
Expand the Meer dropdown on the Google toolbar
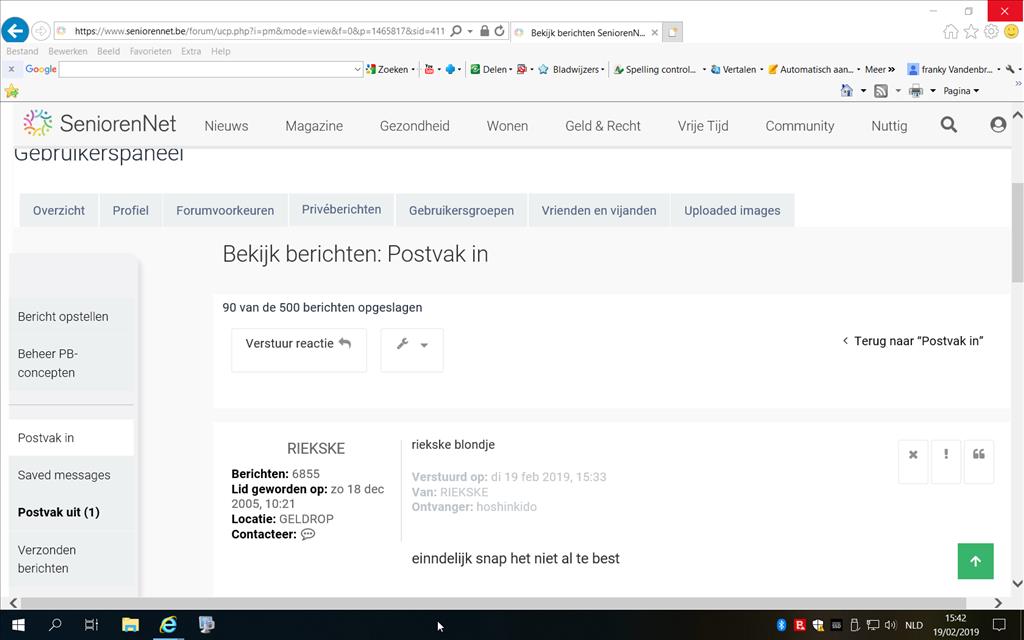pos(877,69)
